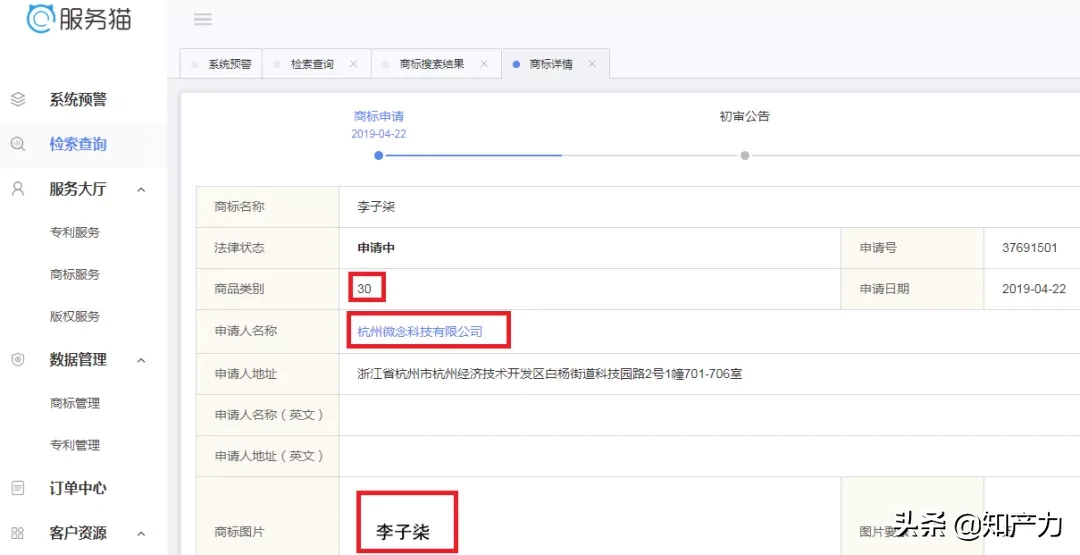
Task: Open 检索查询 in the sidebar
Action: [78, 145]
